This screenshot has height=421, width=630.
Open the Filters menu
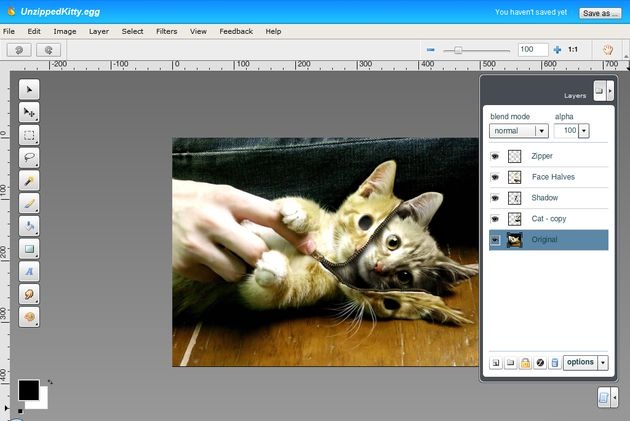pos(167,31)
